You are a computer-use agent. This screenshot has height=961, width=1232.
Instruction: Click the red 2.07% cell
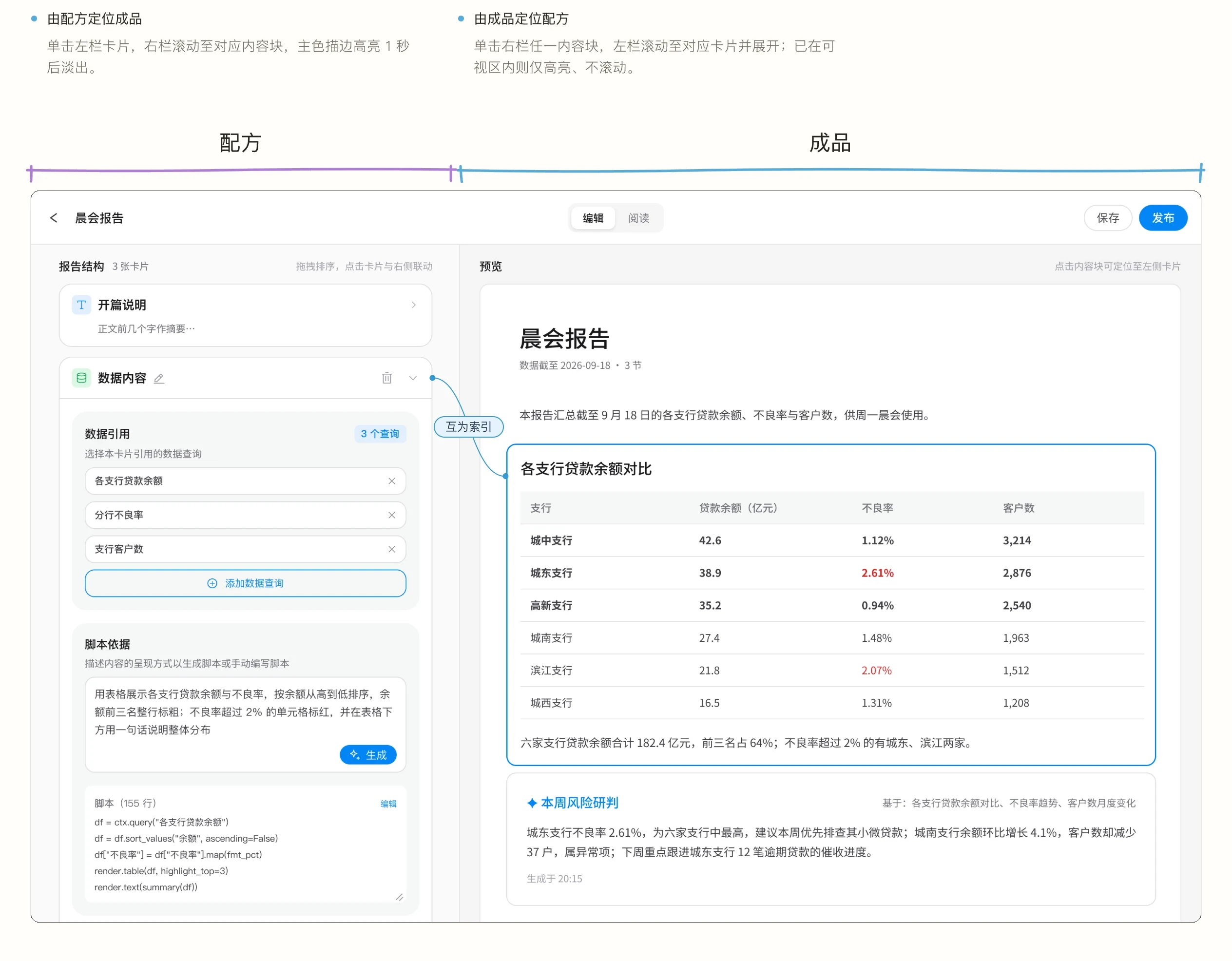click(x=876, y=671)
